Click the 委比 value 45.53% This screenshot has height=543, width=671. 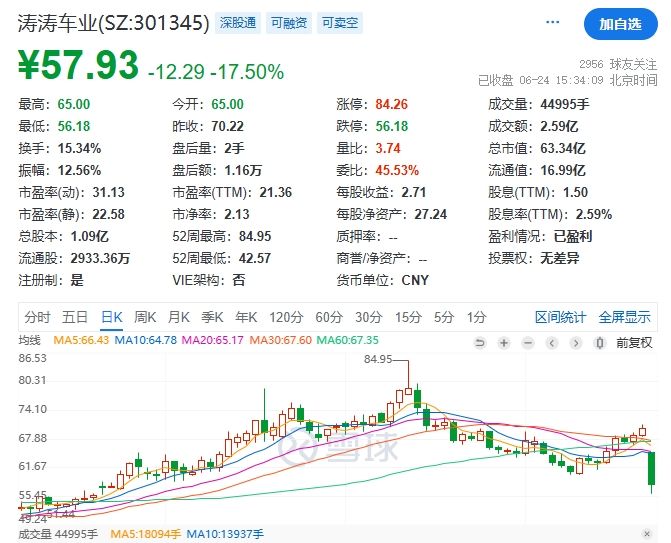pos(397,170)
